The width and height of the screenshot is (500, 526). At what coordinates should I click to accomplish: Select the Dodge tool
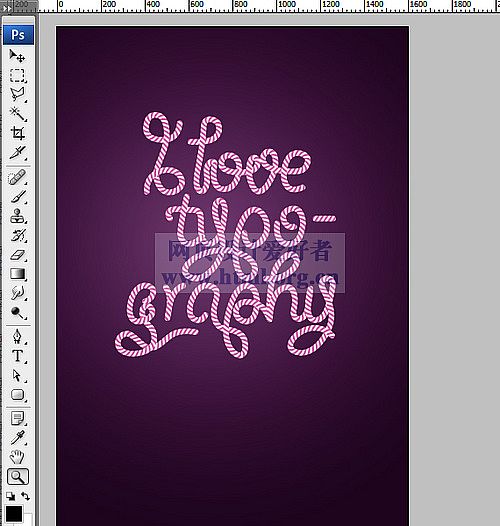click(x=17, y=313)
